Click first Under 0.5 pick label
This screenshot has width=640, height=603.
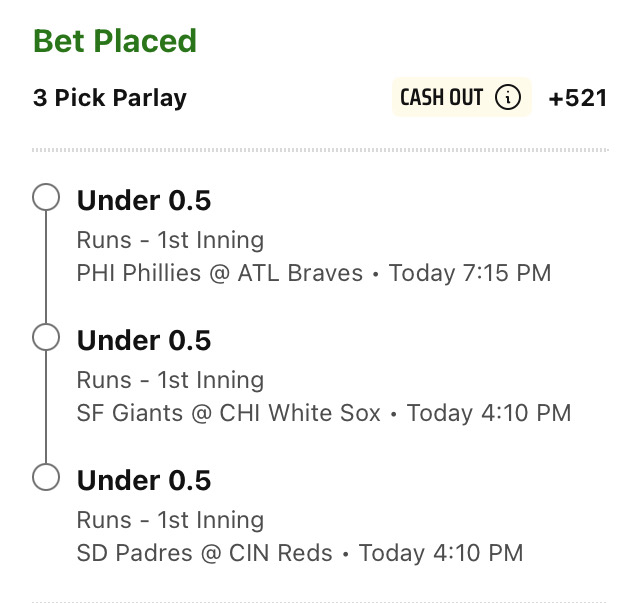tap(144, 200)
